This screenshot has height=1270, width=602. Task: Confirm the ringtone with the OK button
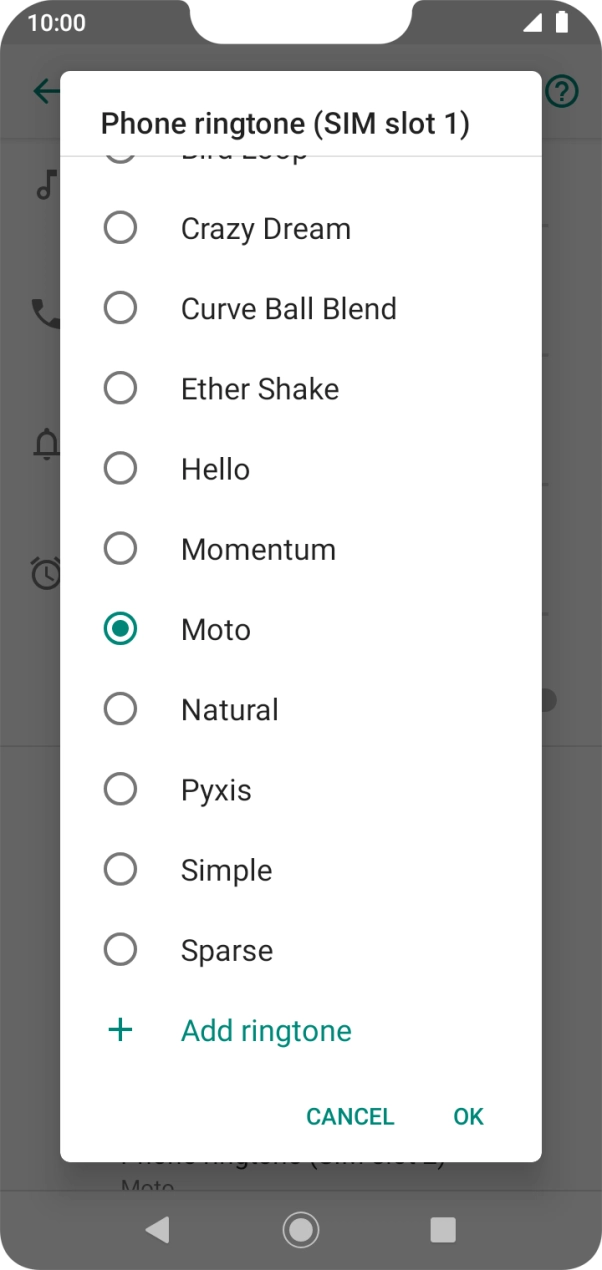tap(468, 1116)
